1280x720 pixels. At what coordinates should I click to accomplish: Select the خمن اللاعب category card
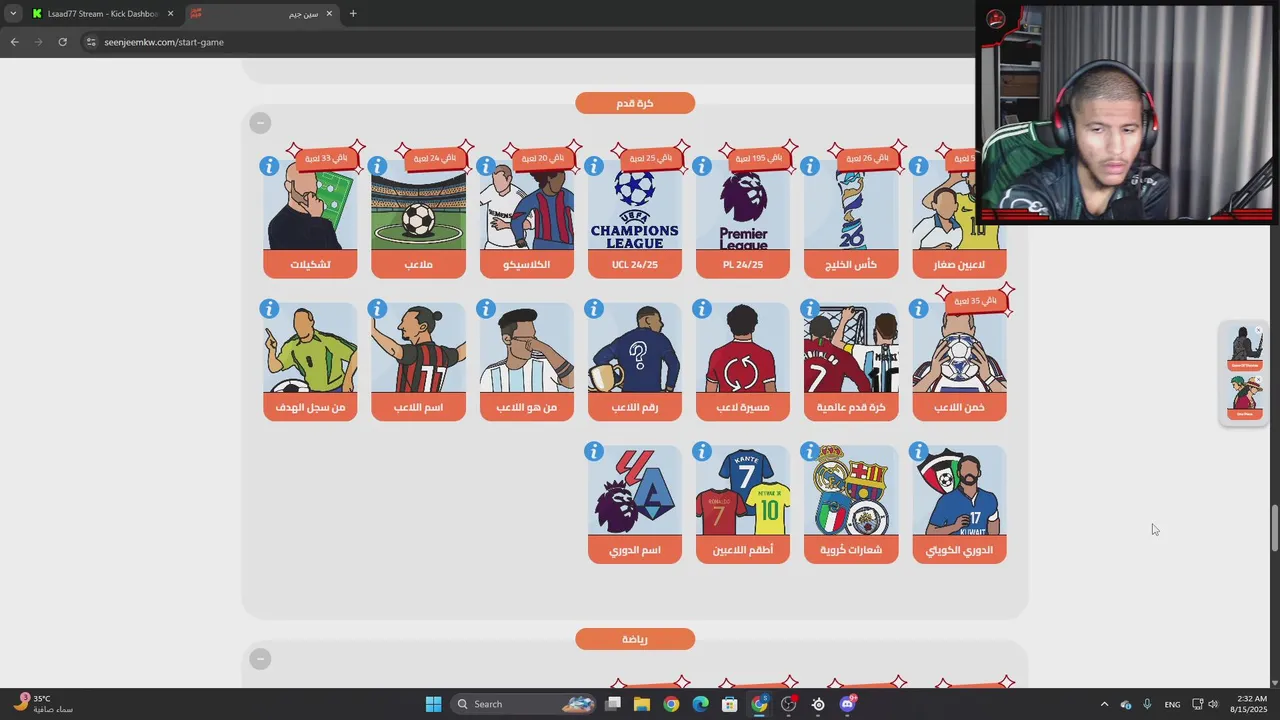[959, 362]
